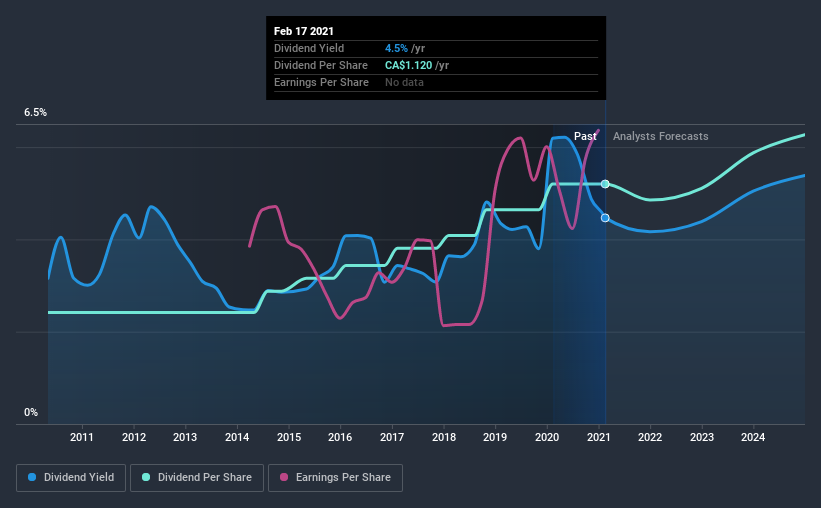Click the 2018 x-axis label
Screen dimensions: 821x508
pos(443,437)
